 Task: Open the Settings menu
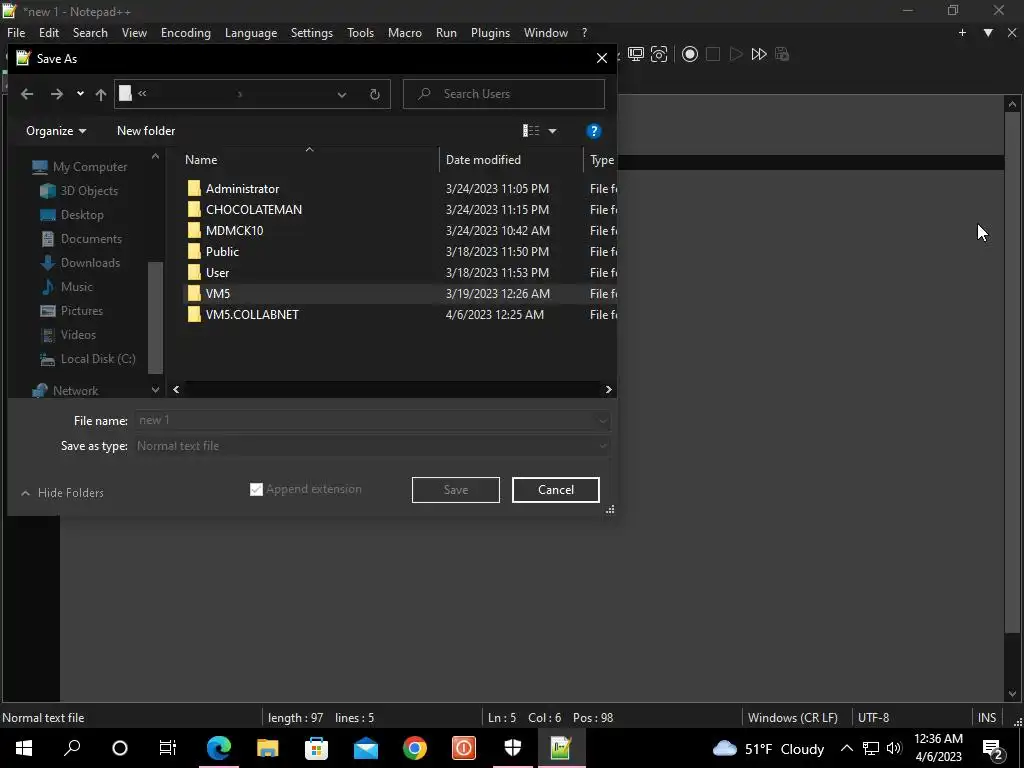click(312, 33)
